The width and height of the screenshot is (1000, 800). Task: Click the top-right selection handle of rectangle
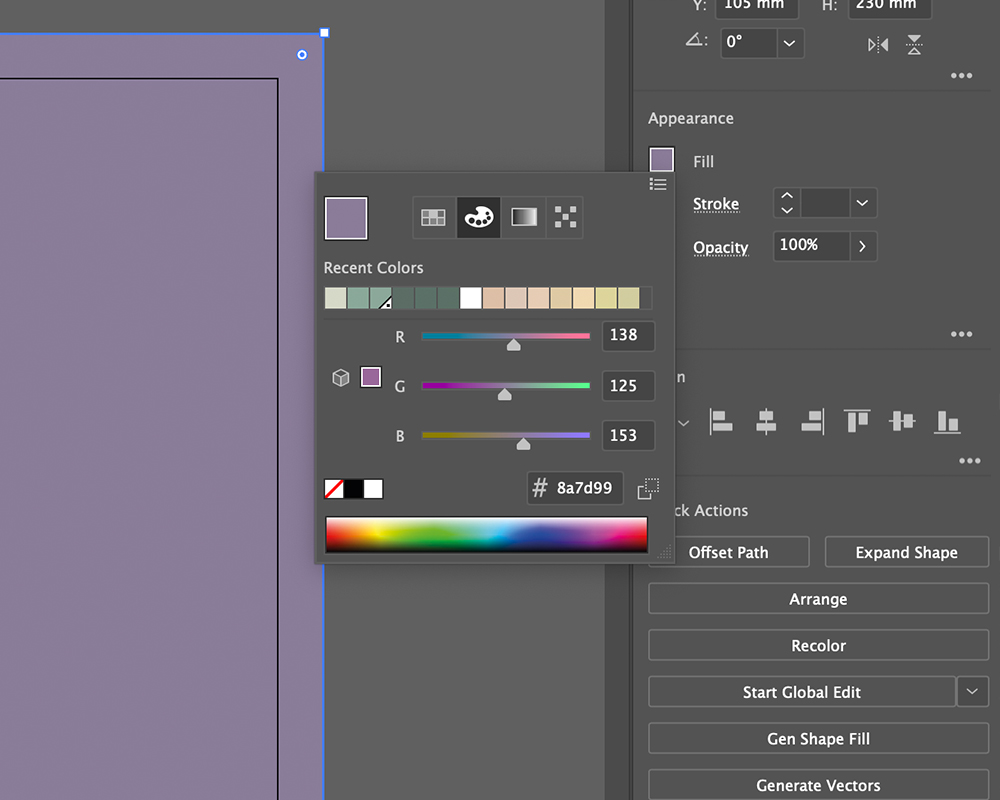(324, 33)
